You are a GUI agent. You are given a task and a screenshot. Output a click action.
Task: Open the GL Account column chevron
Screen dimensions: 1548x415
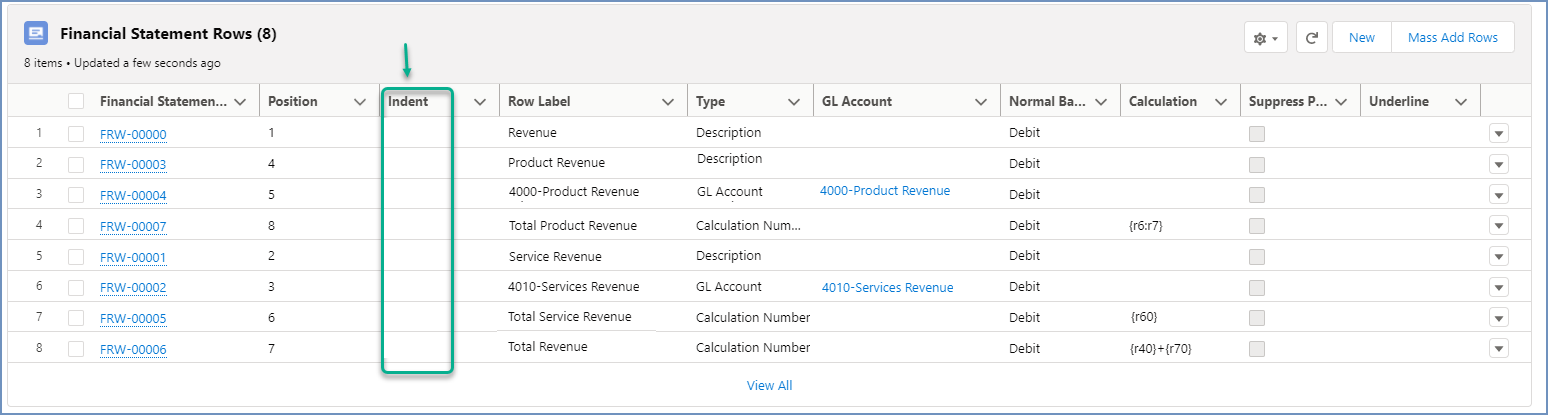(982, 102)
